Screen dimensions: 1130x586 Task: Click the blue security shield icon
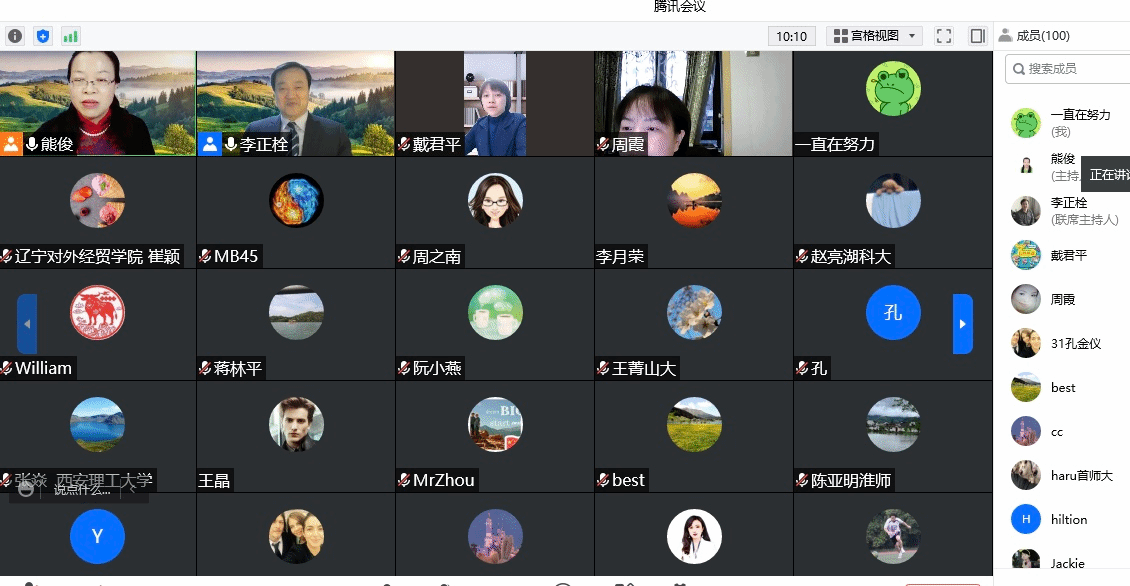pos(43,36)
